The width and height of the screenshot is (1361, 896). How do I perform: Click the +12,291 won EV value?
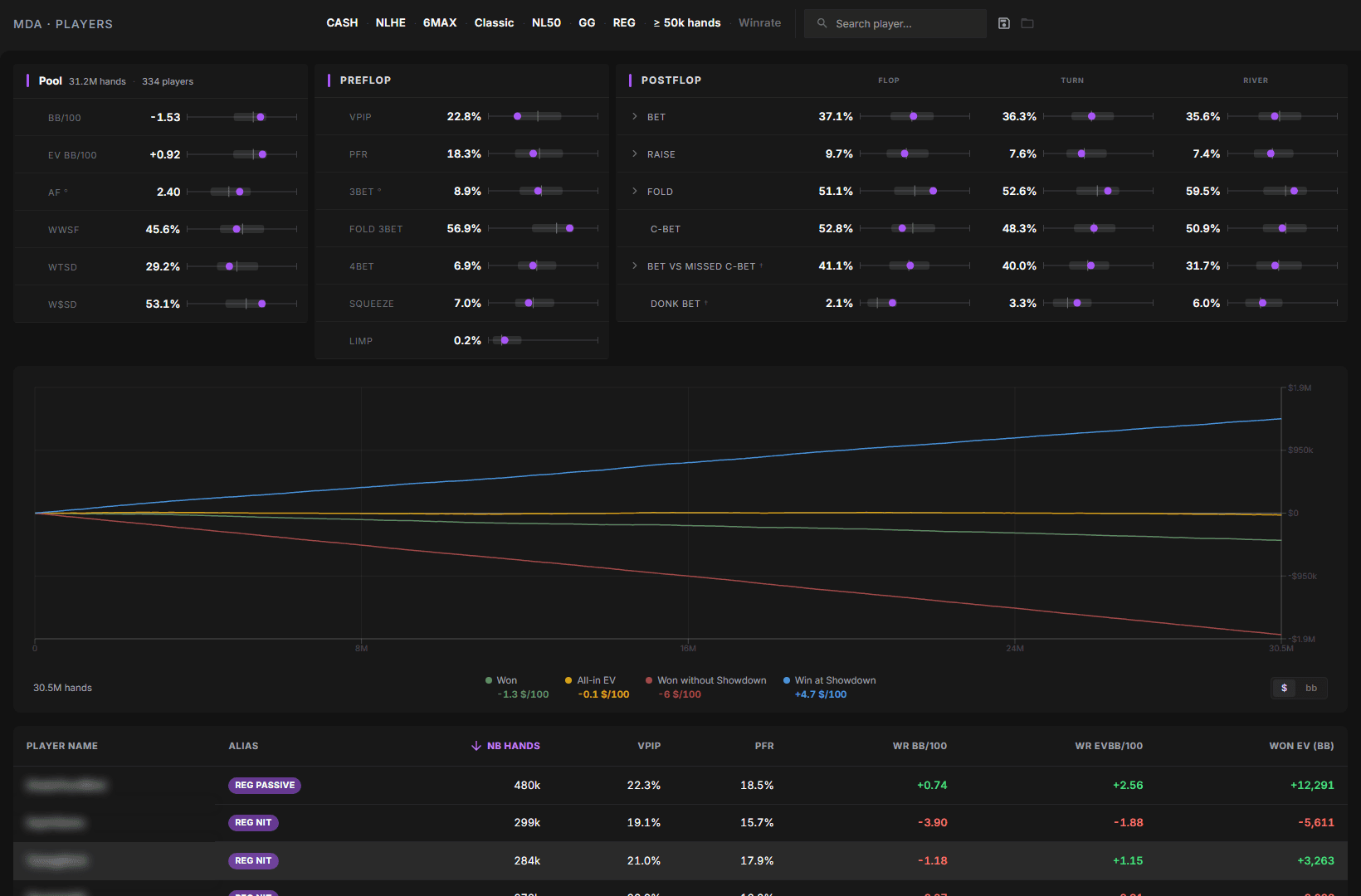(1312, 786)
